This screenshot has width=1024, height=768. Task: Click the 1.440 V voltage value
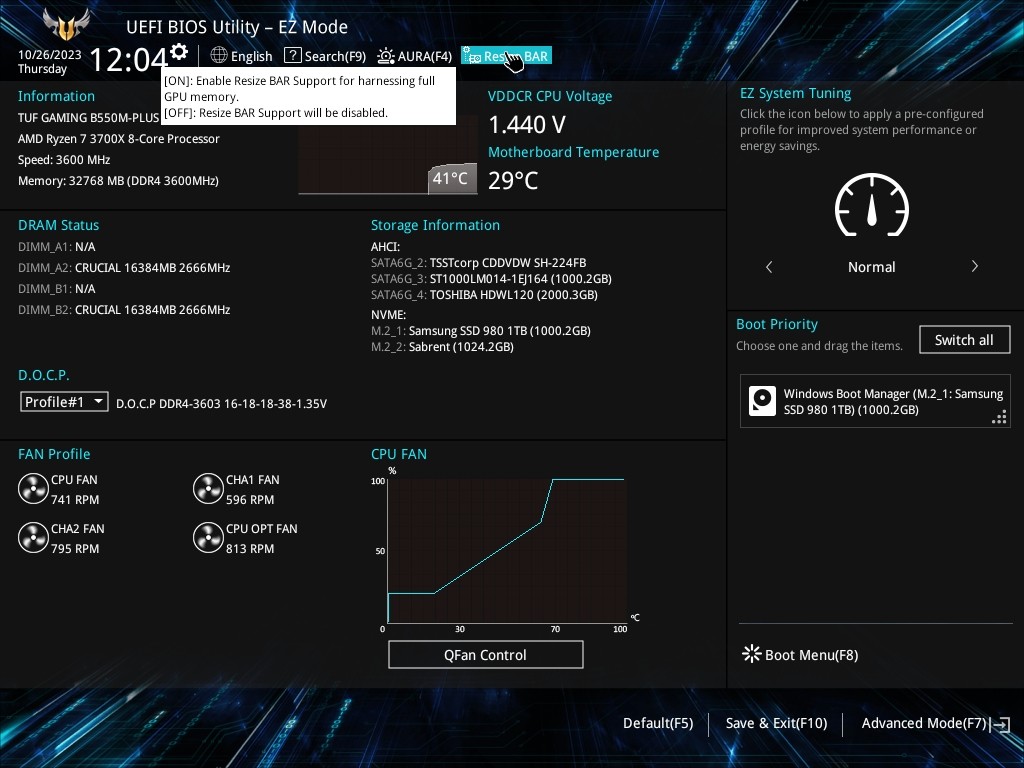(527, 124)
